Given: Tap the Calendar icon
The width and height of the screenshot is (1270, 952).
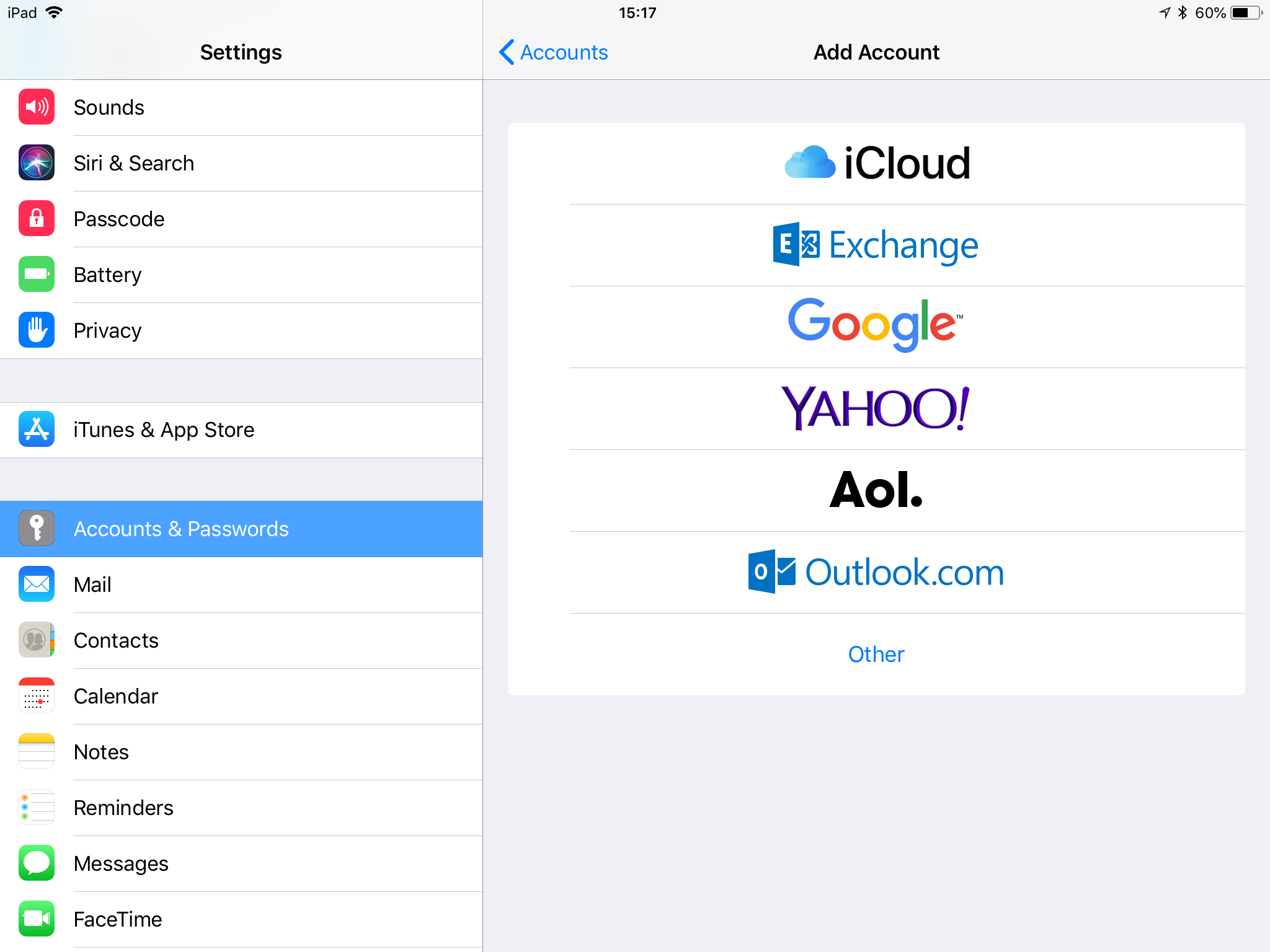Looking at the screenshot, I should (37, 696).
